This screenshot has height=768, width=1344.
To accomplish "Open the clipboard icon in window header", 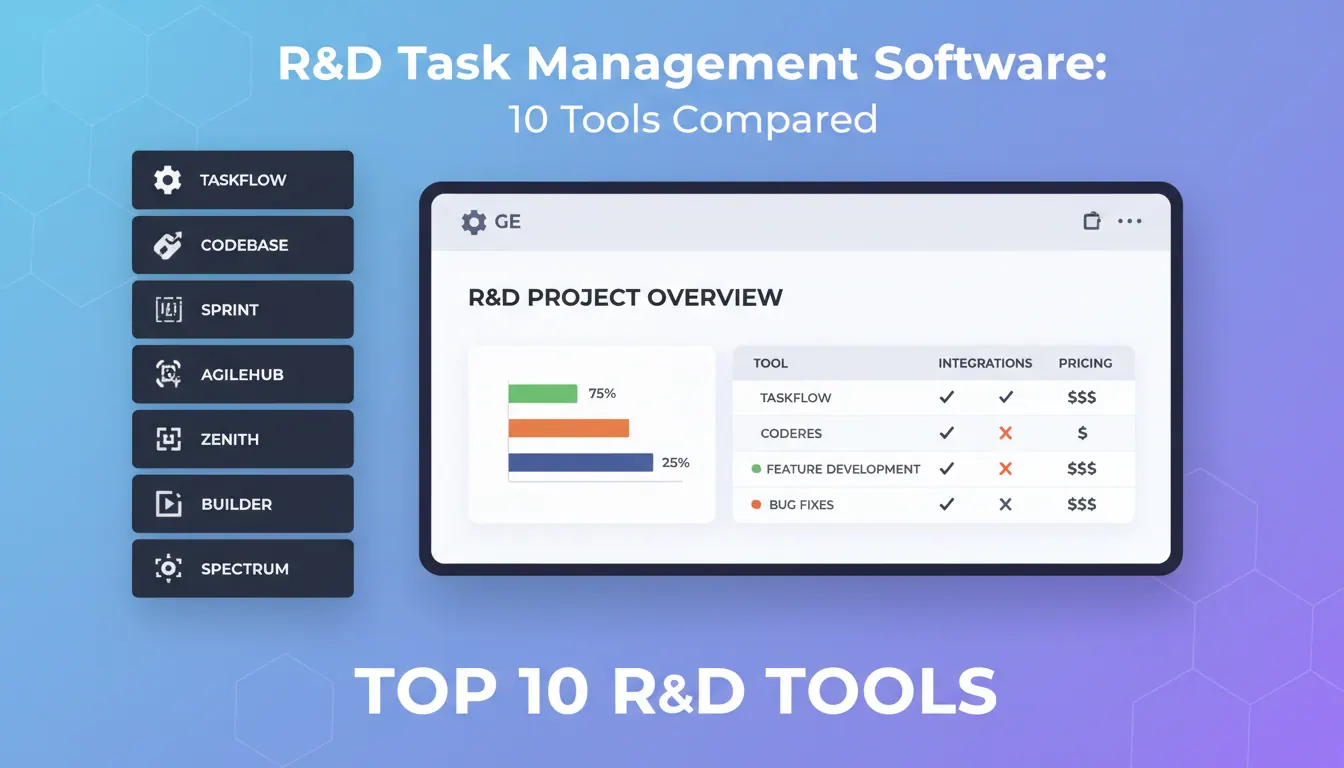I will coord(1092,221).
